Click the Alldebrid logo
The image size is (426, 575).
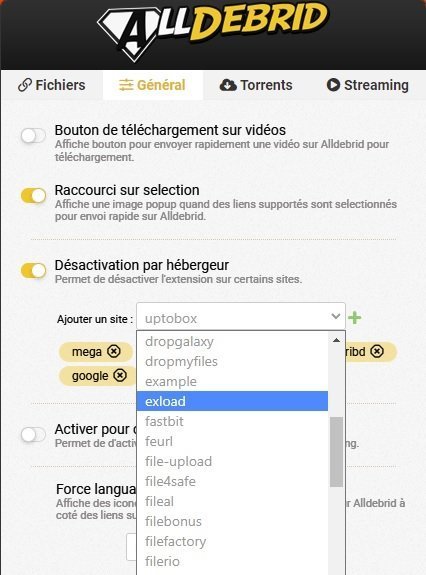click(213, 31)
